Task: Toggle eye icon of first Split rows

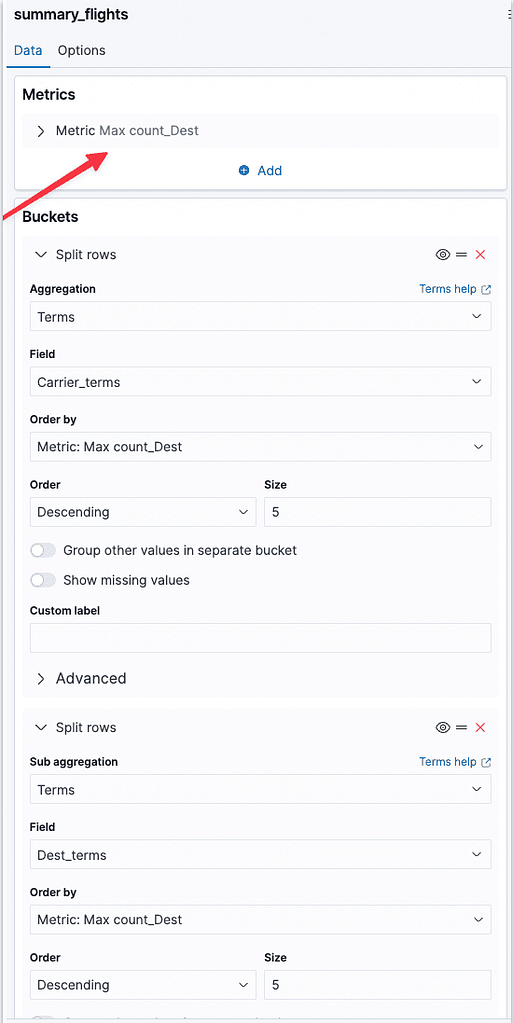Action: (x=443, y=254)
